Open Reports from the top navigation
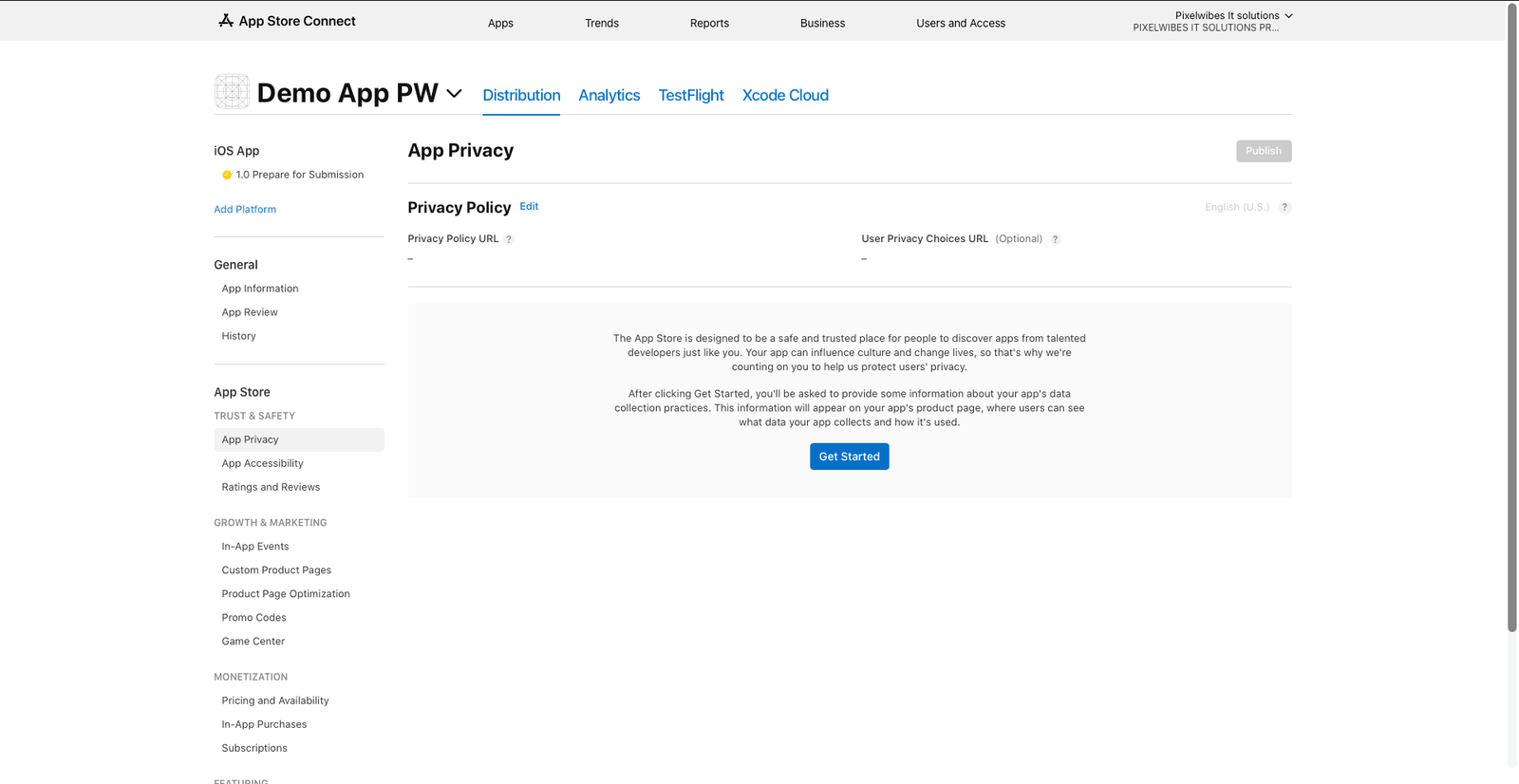The image size is (1519, 784). (x=709, y=23)
